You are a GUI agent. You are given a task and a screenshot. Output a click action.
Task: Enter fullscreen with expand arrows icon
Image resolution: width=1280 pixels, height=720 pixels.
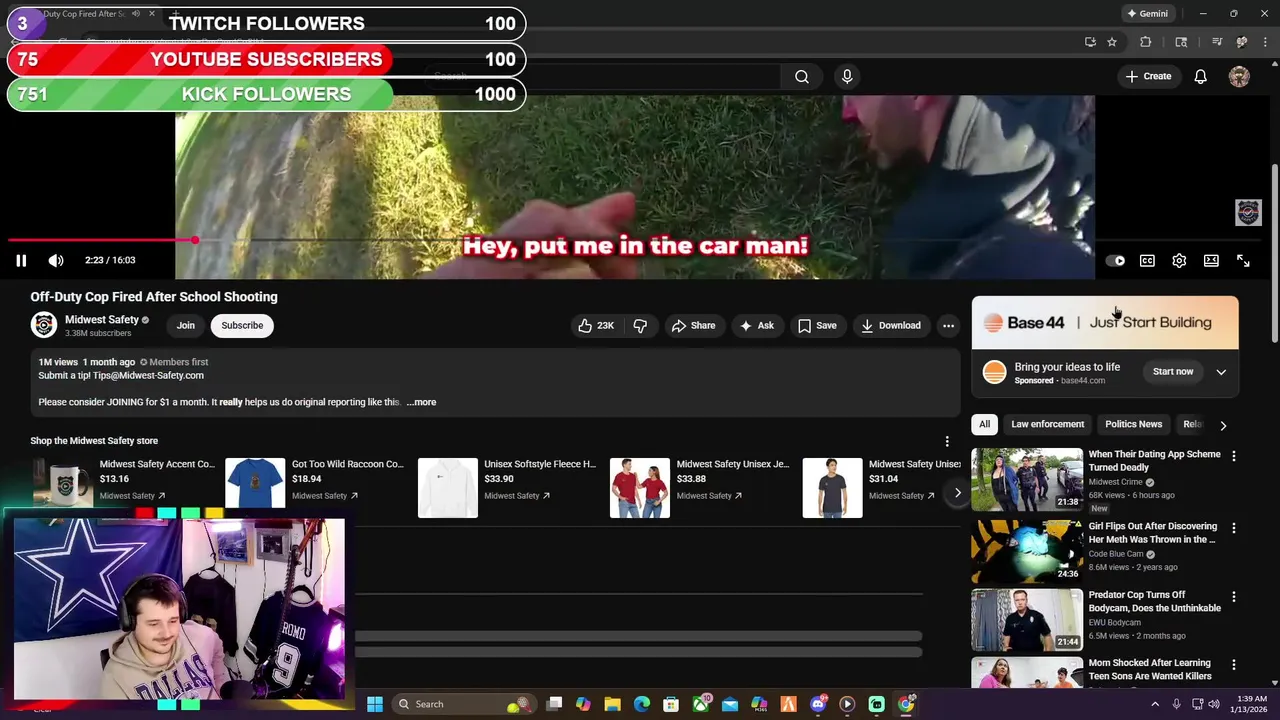click(x=1243, y=261)
